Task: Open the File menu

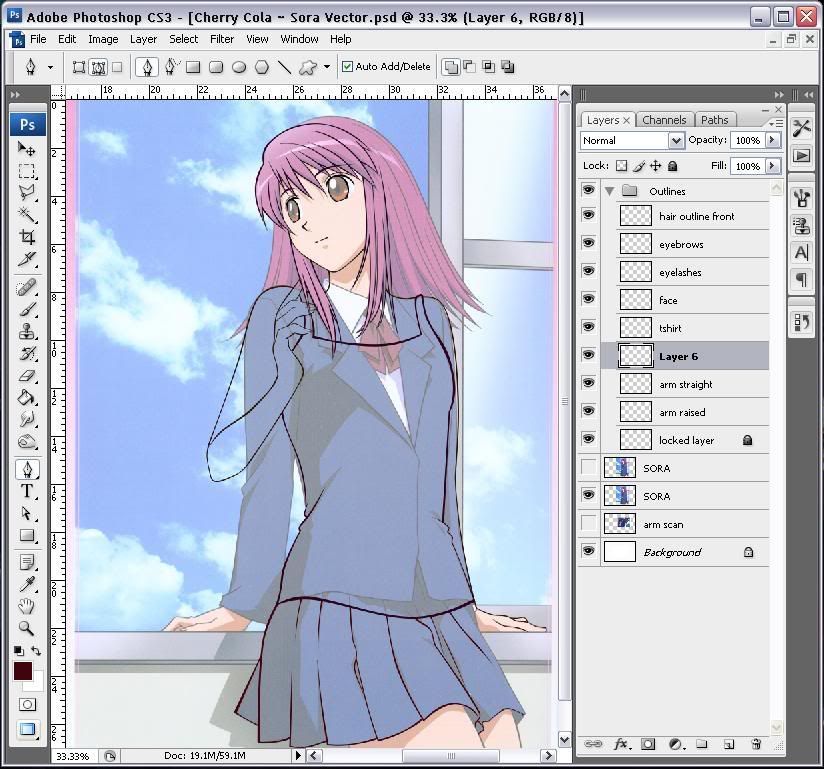Action: (38, 39)
